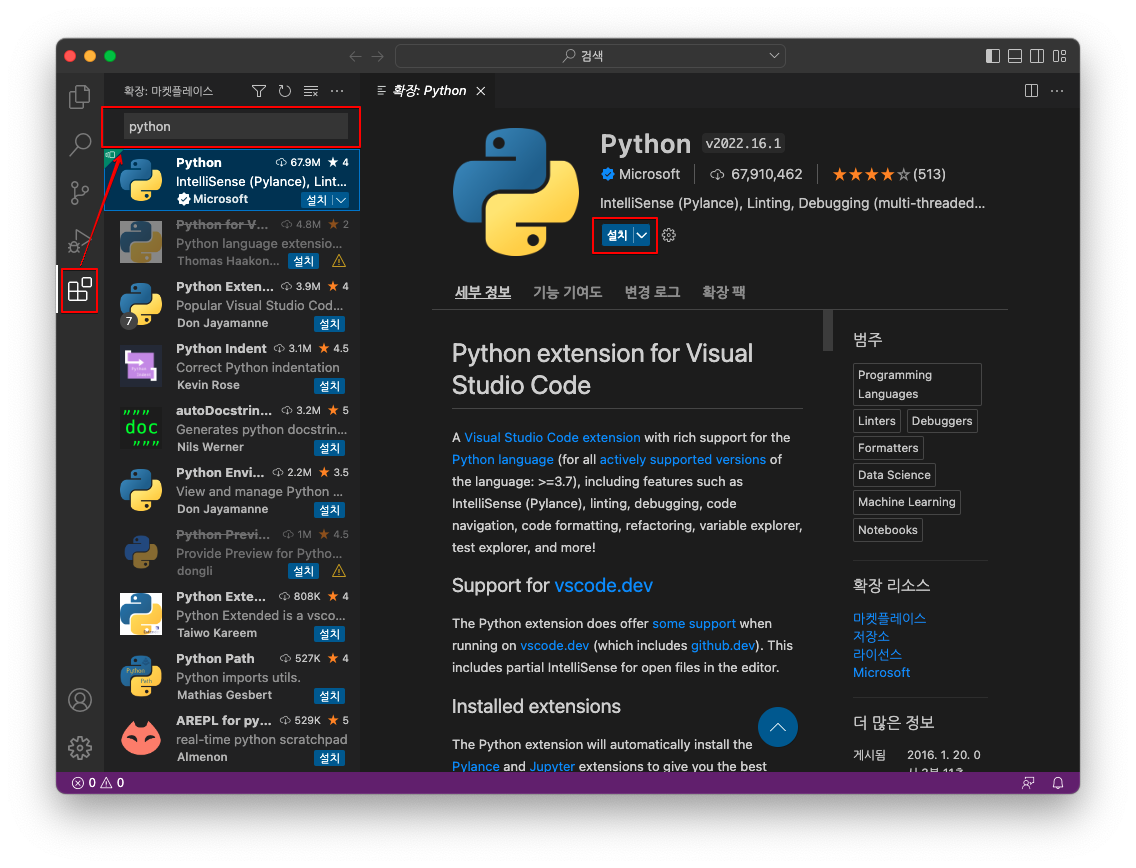Toggle the primary side bar layout icon

[x=993, y=56]
